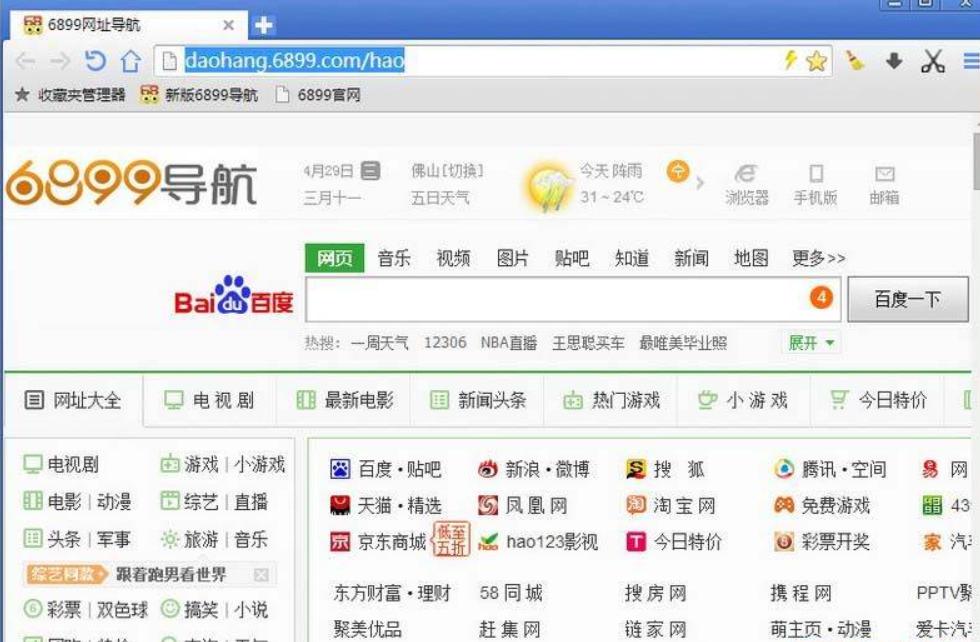
Task: Open calendar icon beside 4月29日
Action: (371, 171)
